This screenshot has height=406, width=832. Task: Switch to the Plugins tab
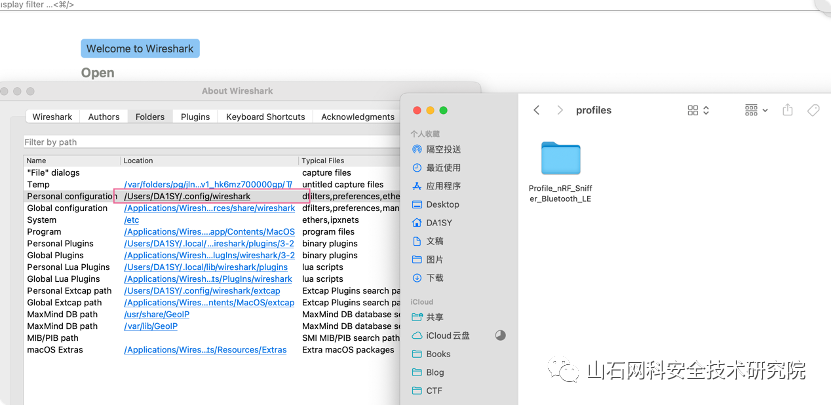[x=195, y=117]
